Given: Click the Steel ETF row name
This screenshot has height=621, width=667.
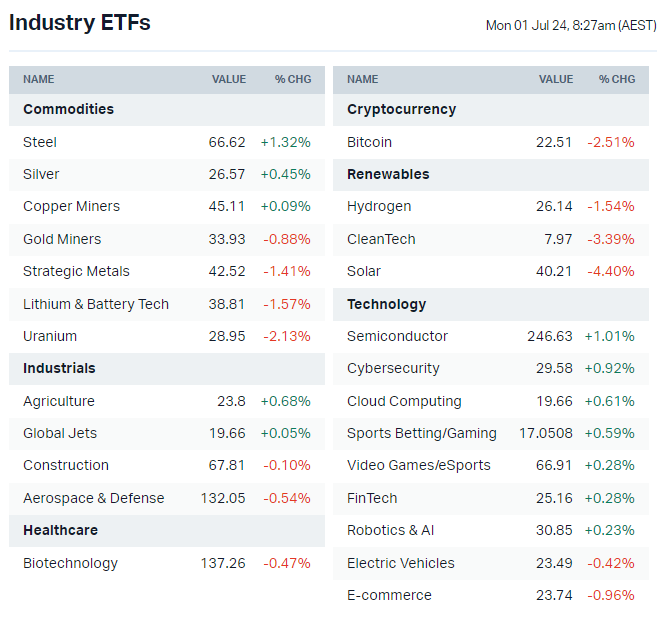Looking at the screenshot, I should (40, 142).
